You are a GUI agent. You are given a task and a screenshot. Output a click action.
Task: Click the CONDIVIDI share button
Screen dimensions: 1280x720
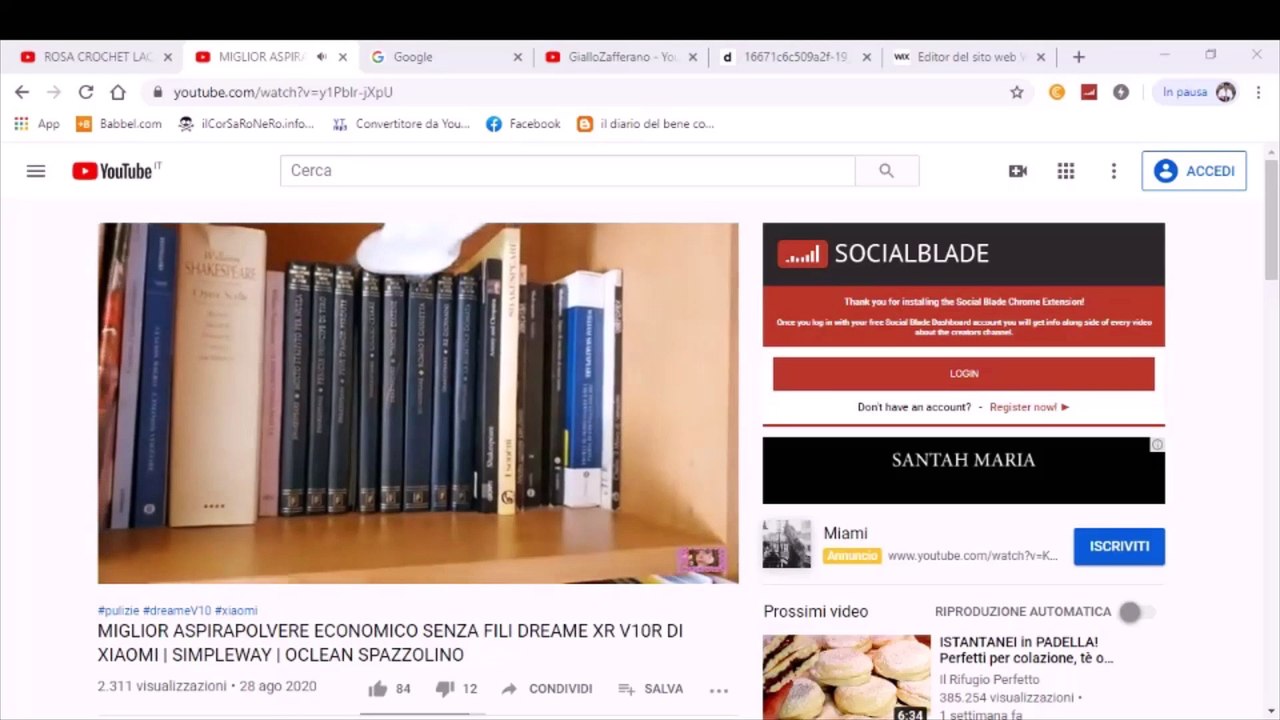547,689
